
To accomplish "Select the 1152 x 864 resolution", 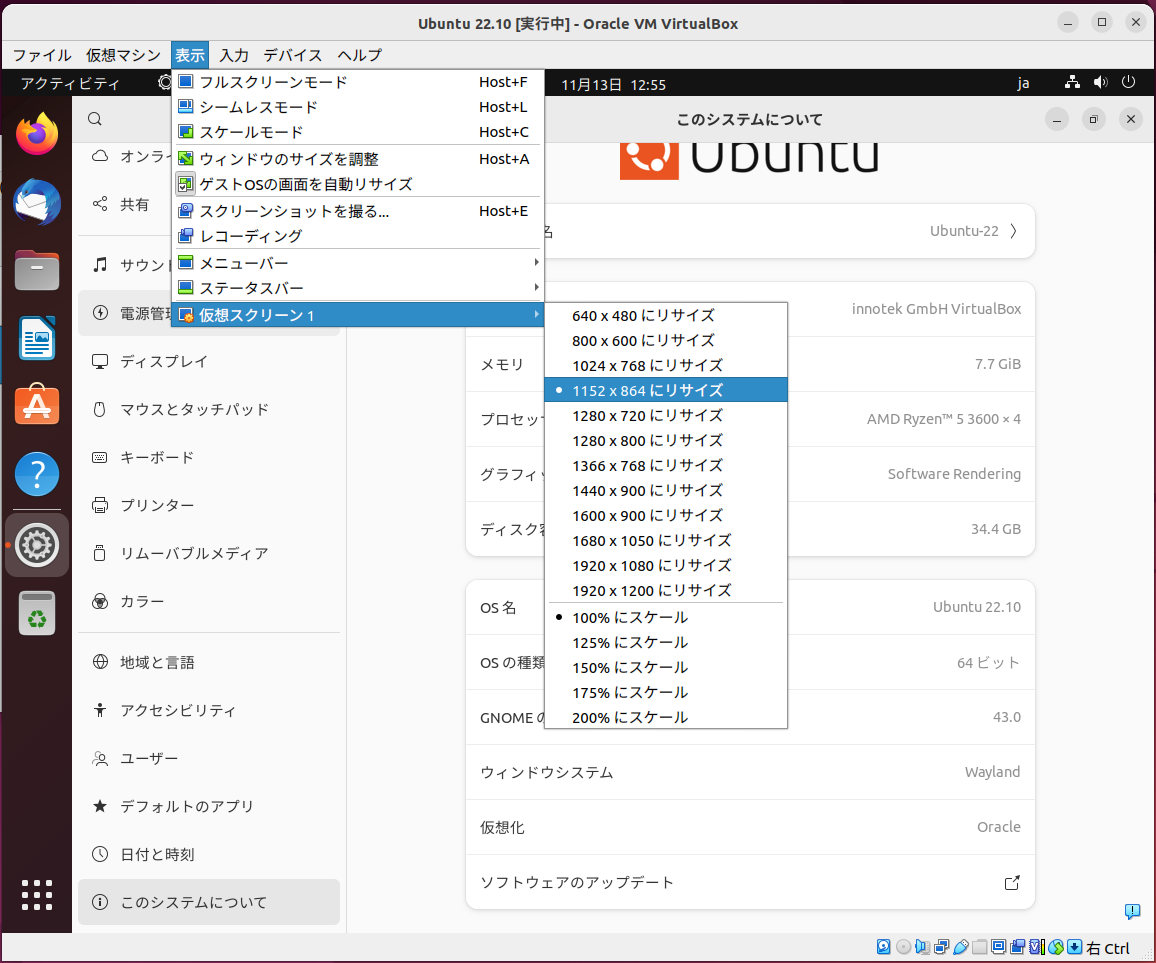I will 666,390.
